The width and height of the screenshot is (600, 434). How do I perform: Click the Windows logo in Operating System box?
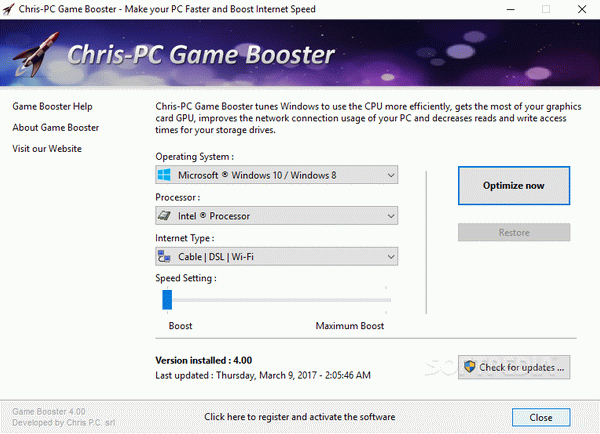click(165, 175)
